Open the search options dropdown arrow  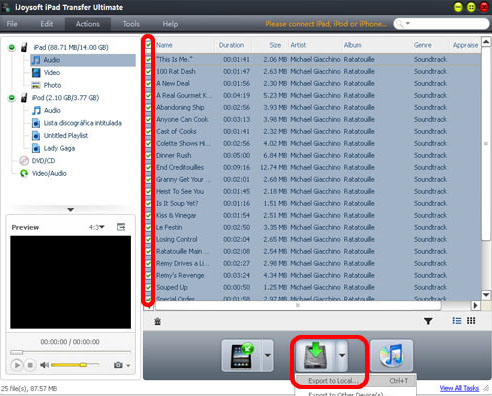[x=407, y=24]
